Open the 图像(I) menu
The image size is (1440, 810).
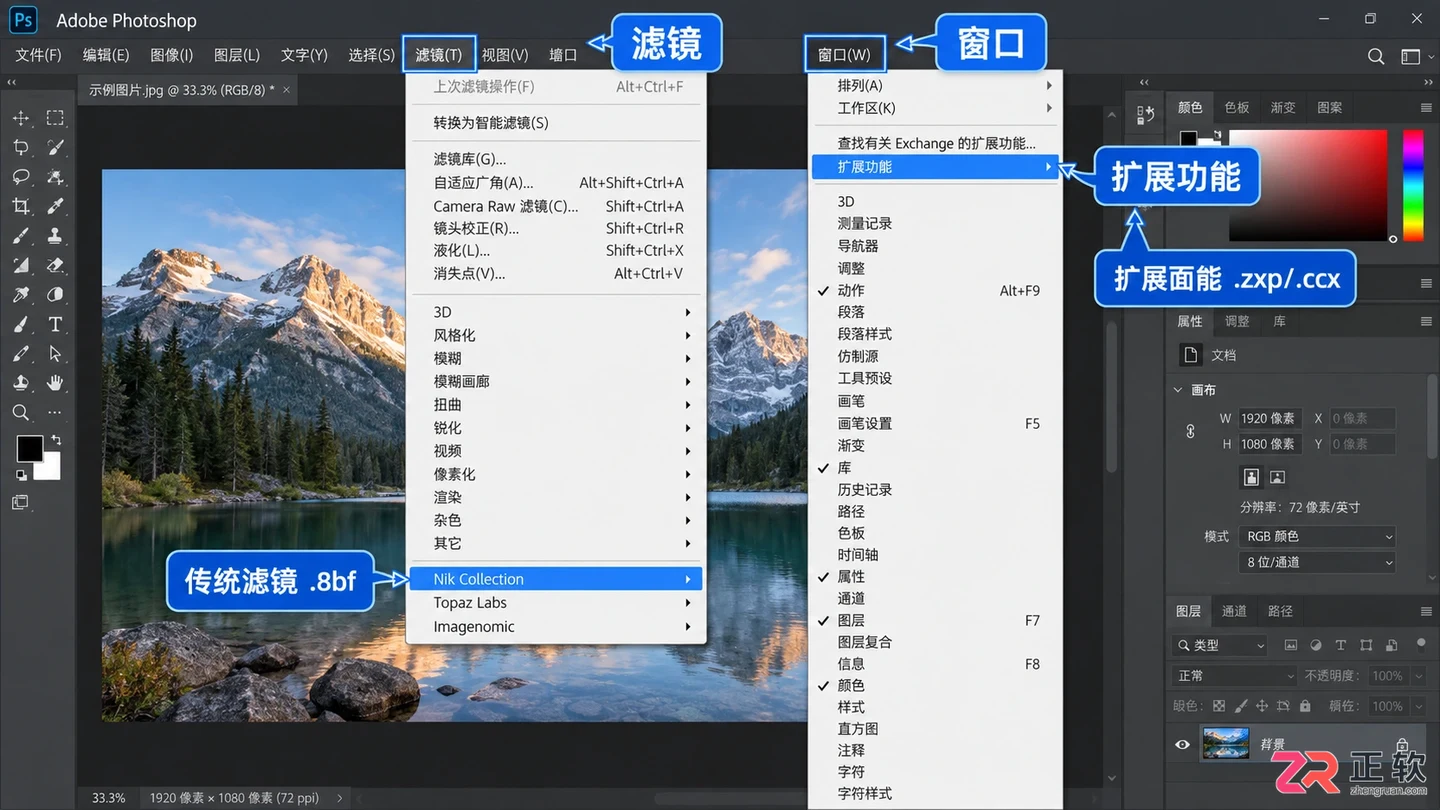172,55
